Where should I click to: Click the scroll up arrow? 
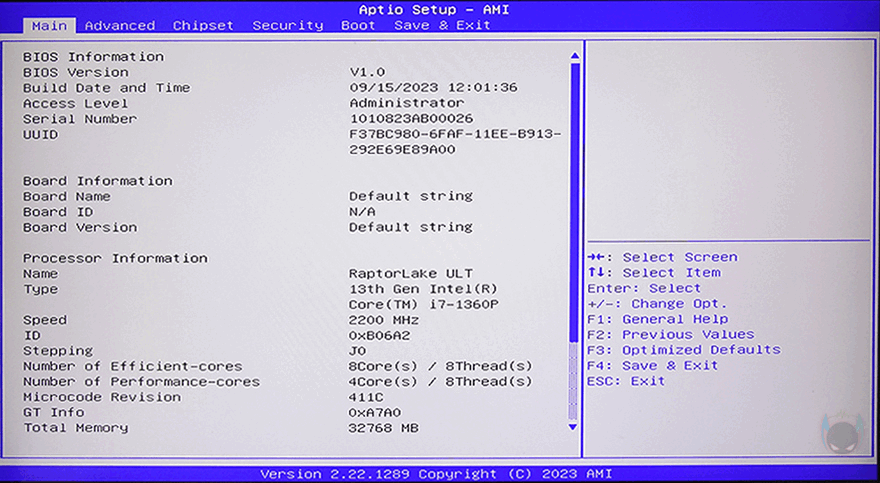[574, 56]
